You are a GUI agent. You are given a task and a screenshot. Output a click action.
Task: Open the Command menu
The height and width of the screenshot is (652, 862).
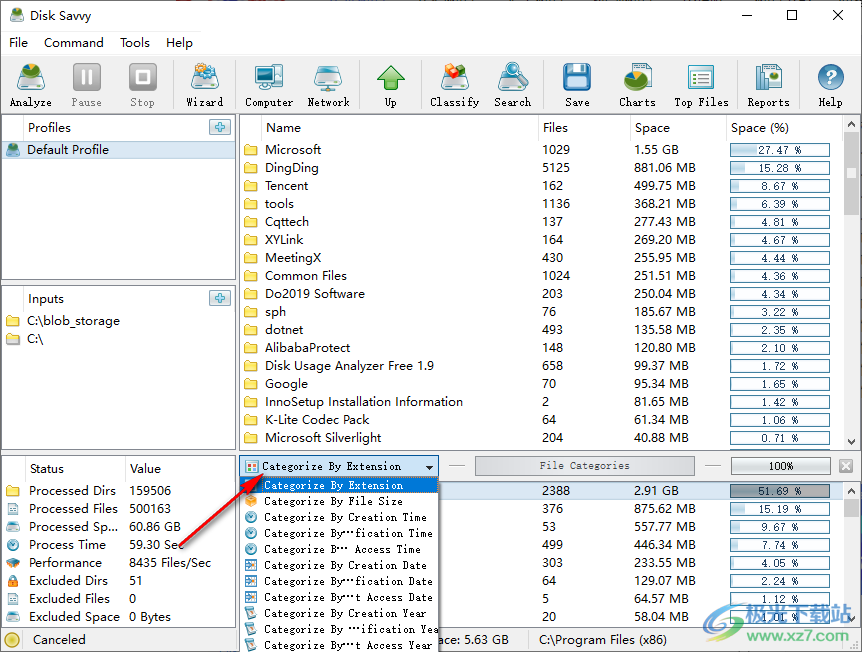(74, 42)
